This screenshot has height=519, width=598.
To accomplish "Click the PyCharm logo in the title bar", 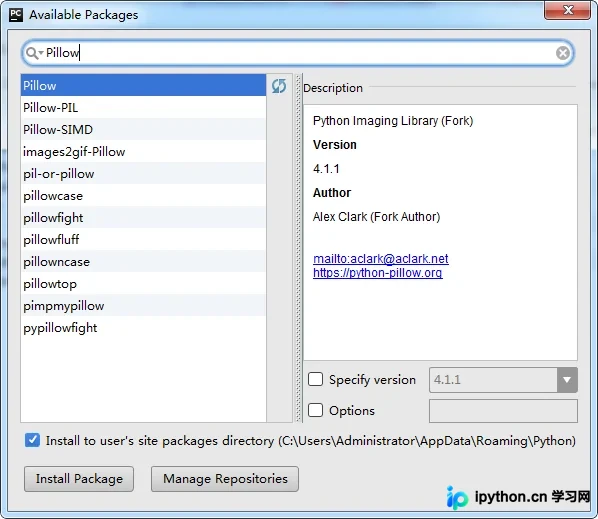I will [x=16, y=15].
